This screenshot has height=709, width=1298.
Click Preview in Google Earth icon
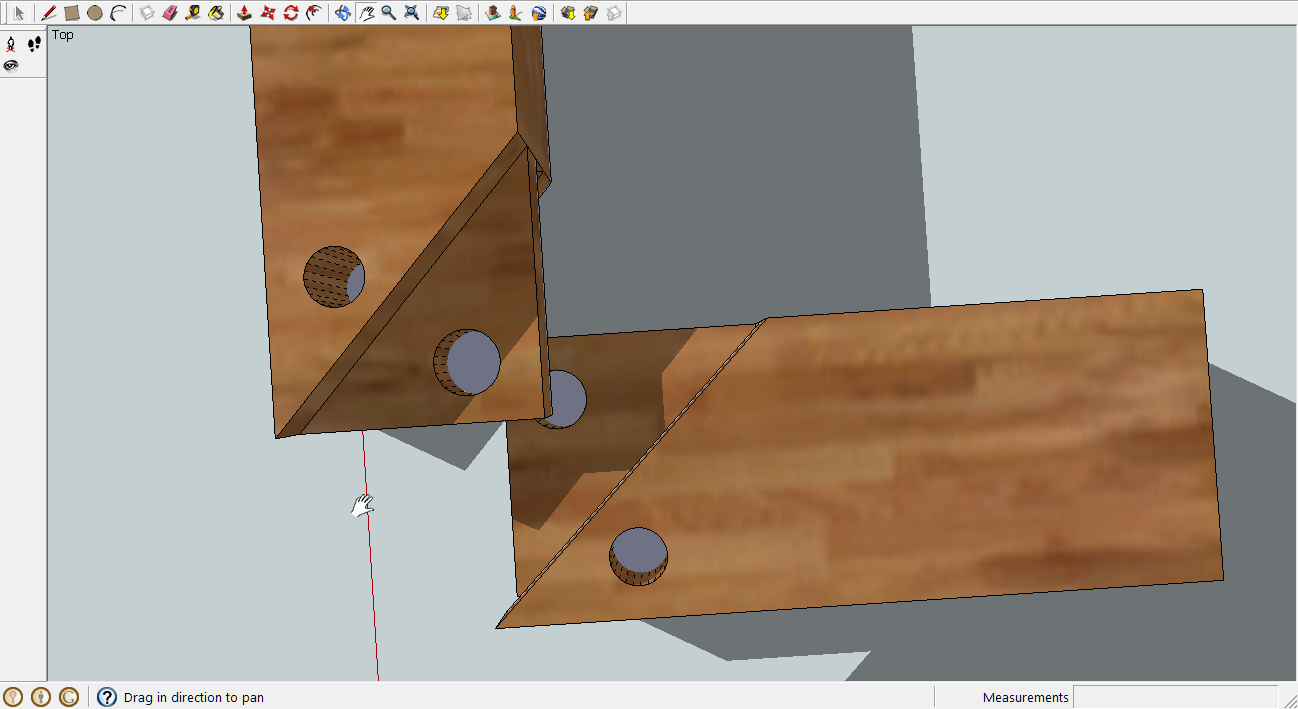(539, 13)
